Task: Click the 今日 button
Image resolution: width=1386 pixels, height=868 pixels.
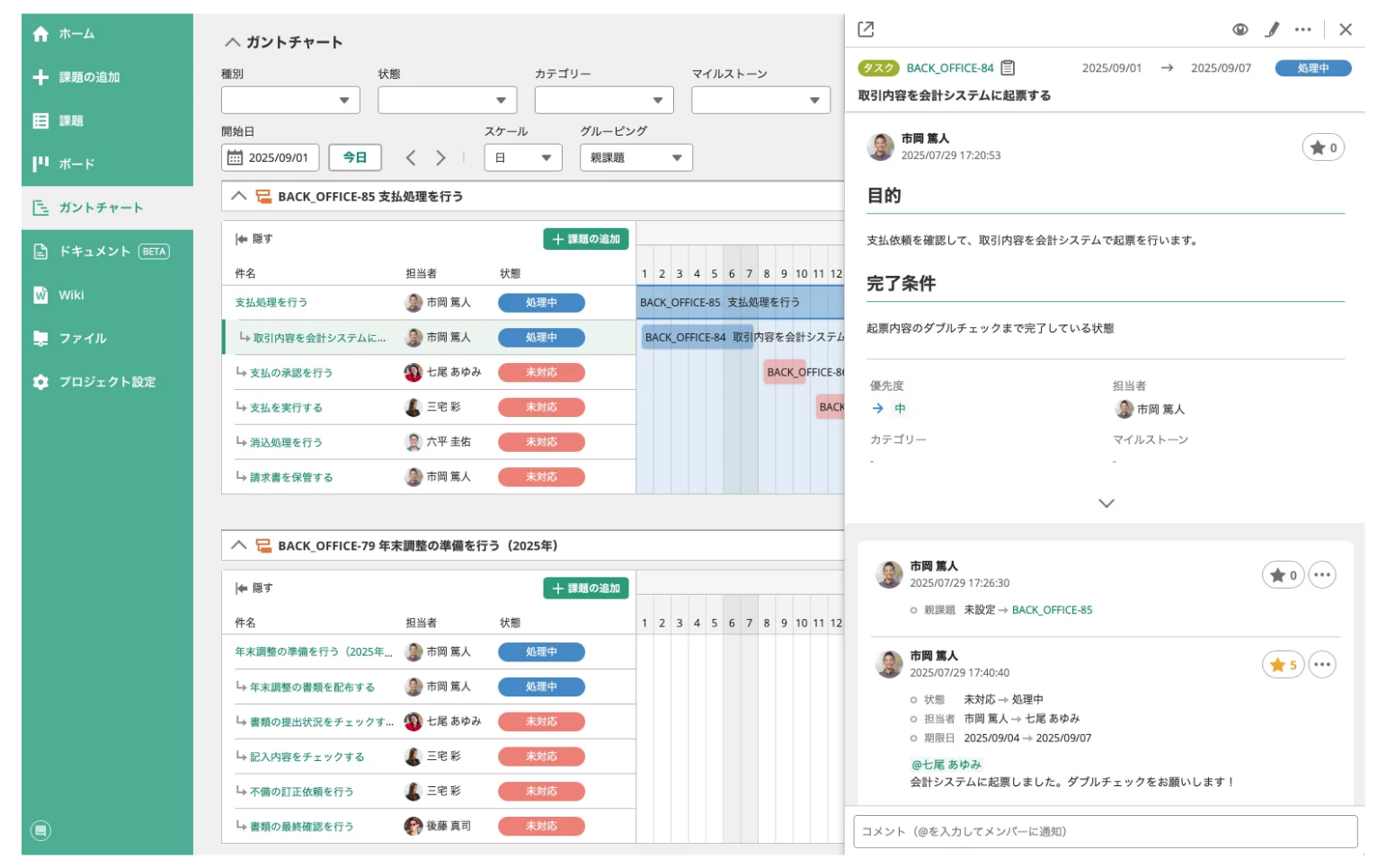Action: point(355,157)
